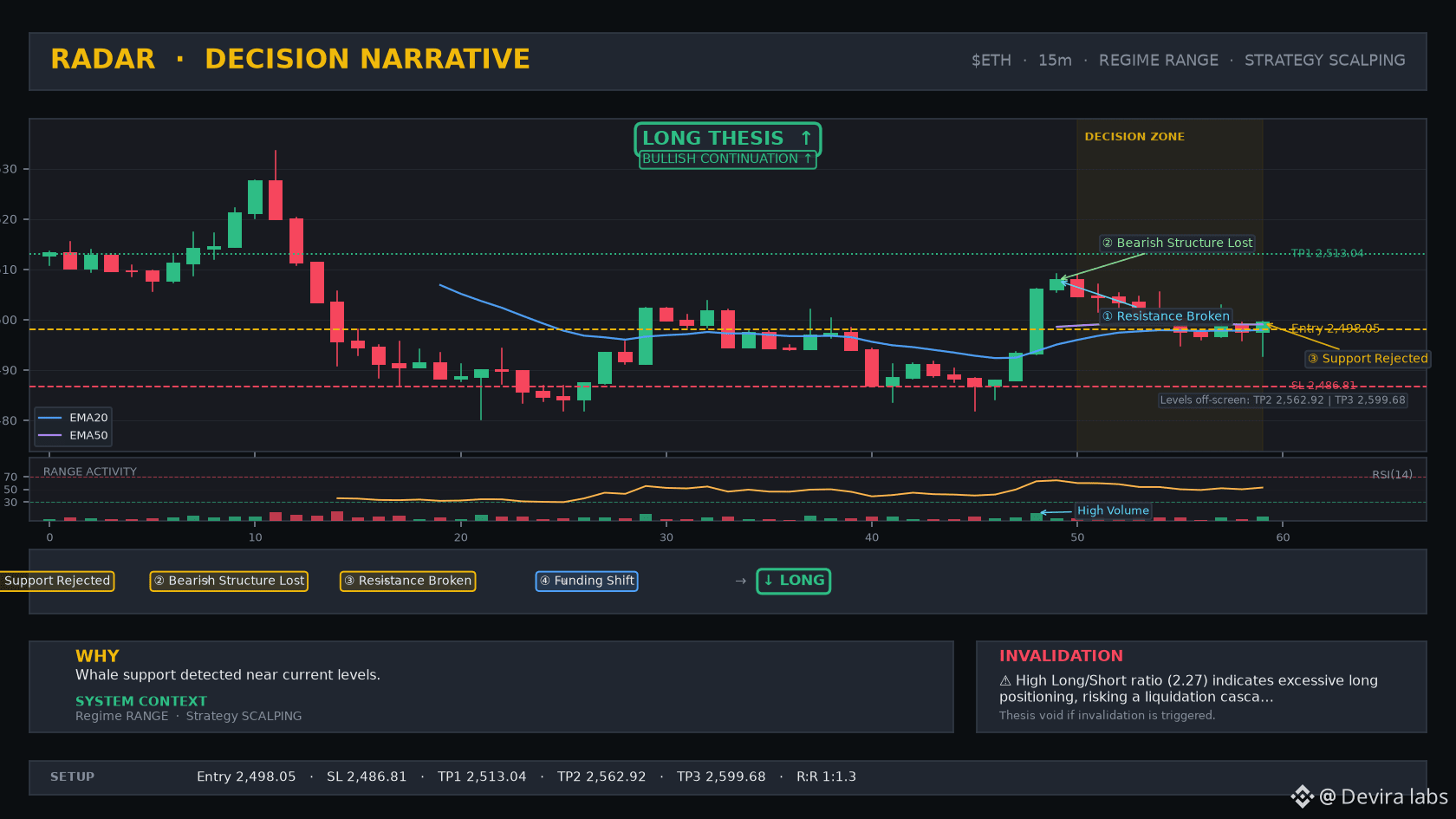Viewport: 1456px width, 819px height.
Task: Click the High Volume annotation label
Action: tap(1113, 510)
